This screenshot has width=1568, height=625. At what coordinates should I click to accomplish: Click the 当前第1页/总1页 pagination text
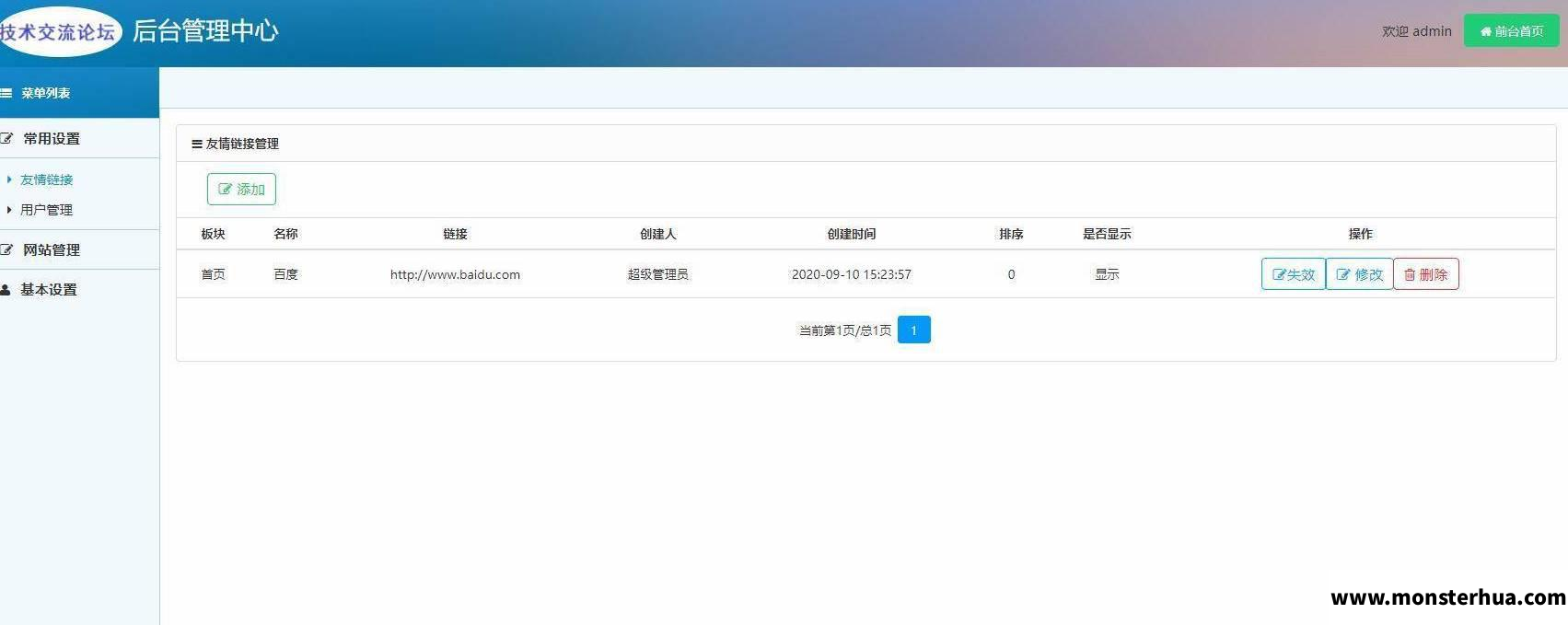pyautogui.click(x=844, y=330)
